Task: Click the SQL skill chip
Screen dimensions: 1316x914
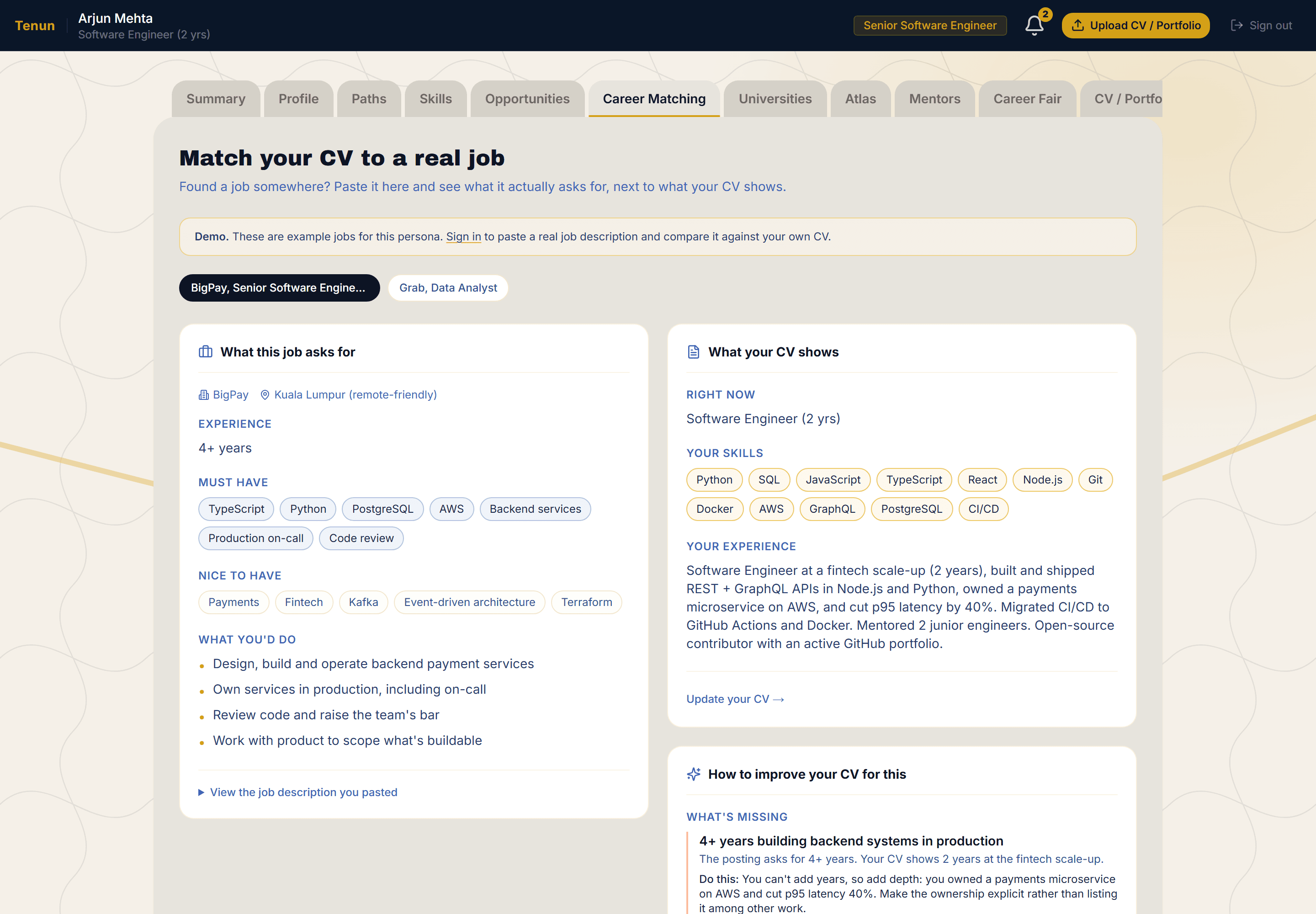Action: point(769,480)
